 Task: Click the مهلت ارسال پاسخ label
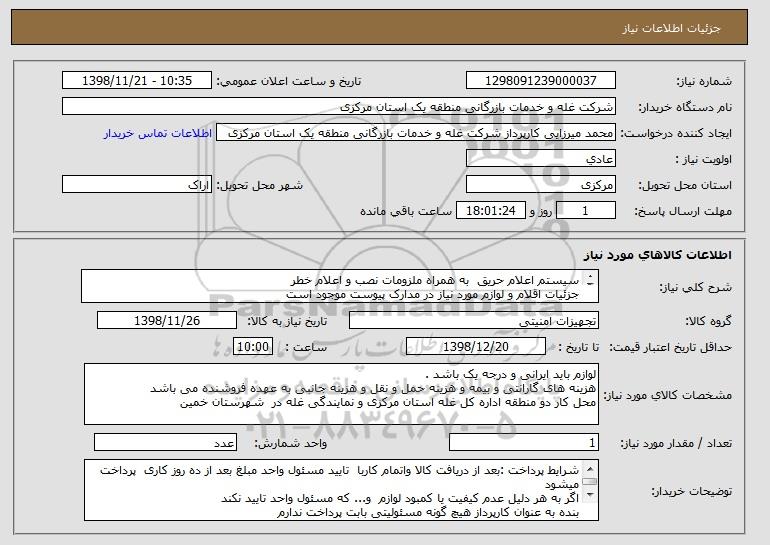pyautogui.click(x=683, y=212)
